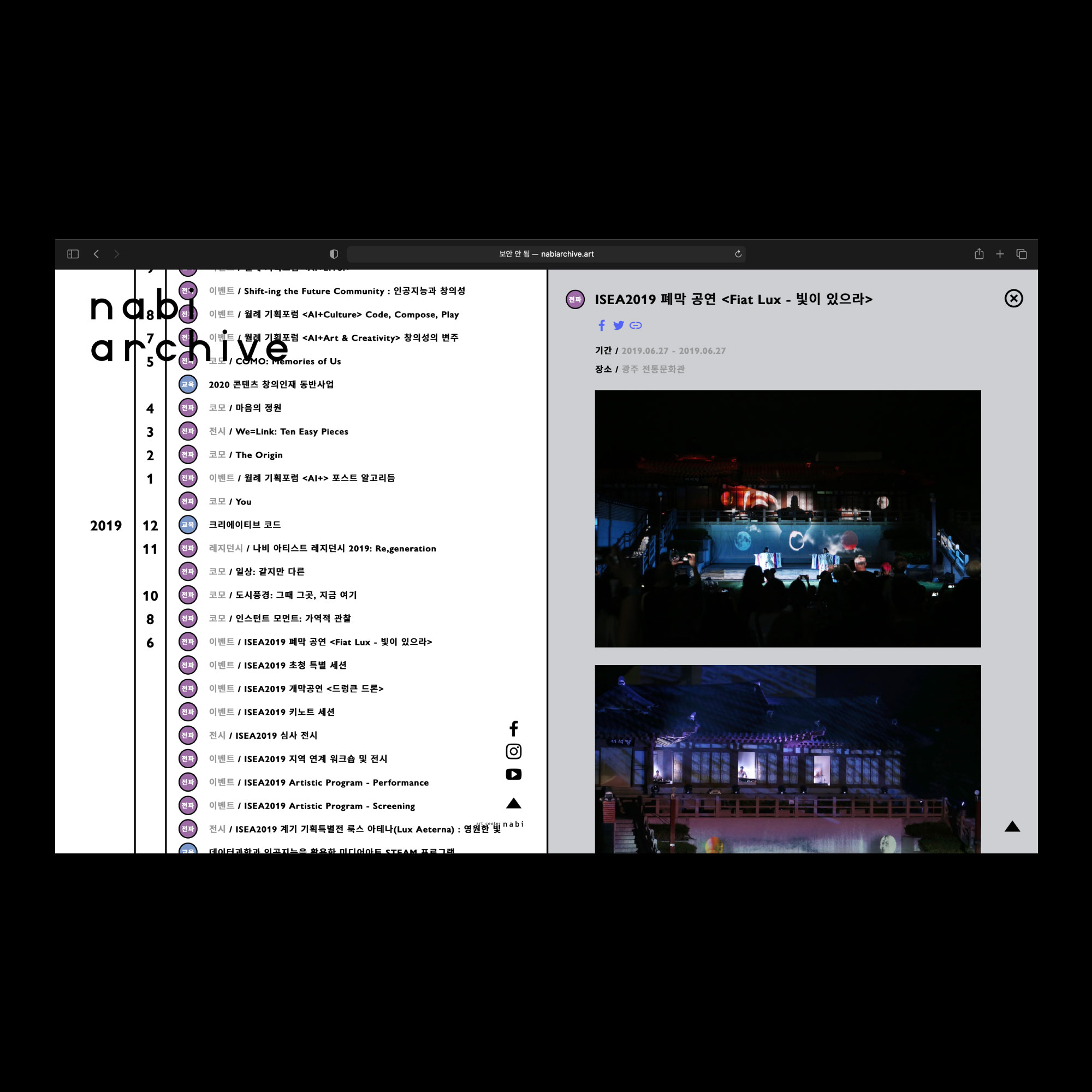Screen dimensions: 1092x1092
Task: Click the stage performance photo
Action: pyautogui.click(x=787, y=518)
